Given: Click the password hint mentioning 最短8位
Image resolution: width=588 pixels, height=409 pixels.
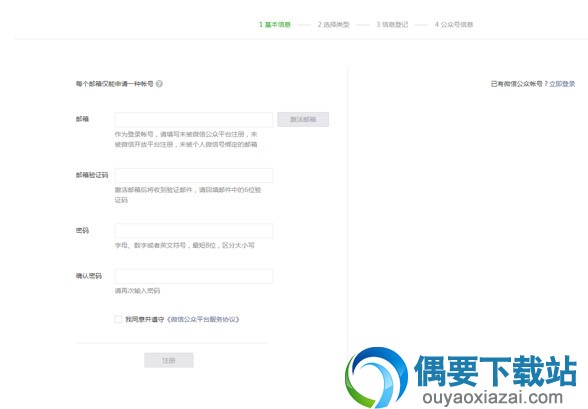Looking at the screenshot, I should [184, 246].
